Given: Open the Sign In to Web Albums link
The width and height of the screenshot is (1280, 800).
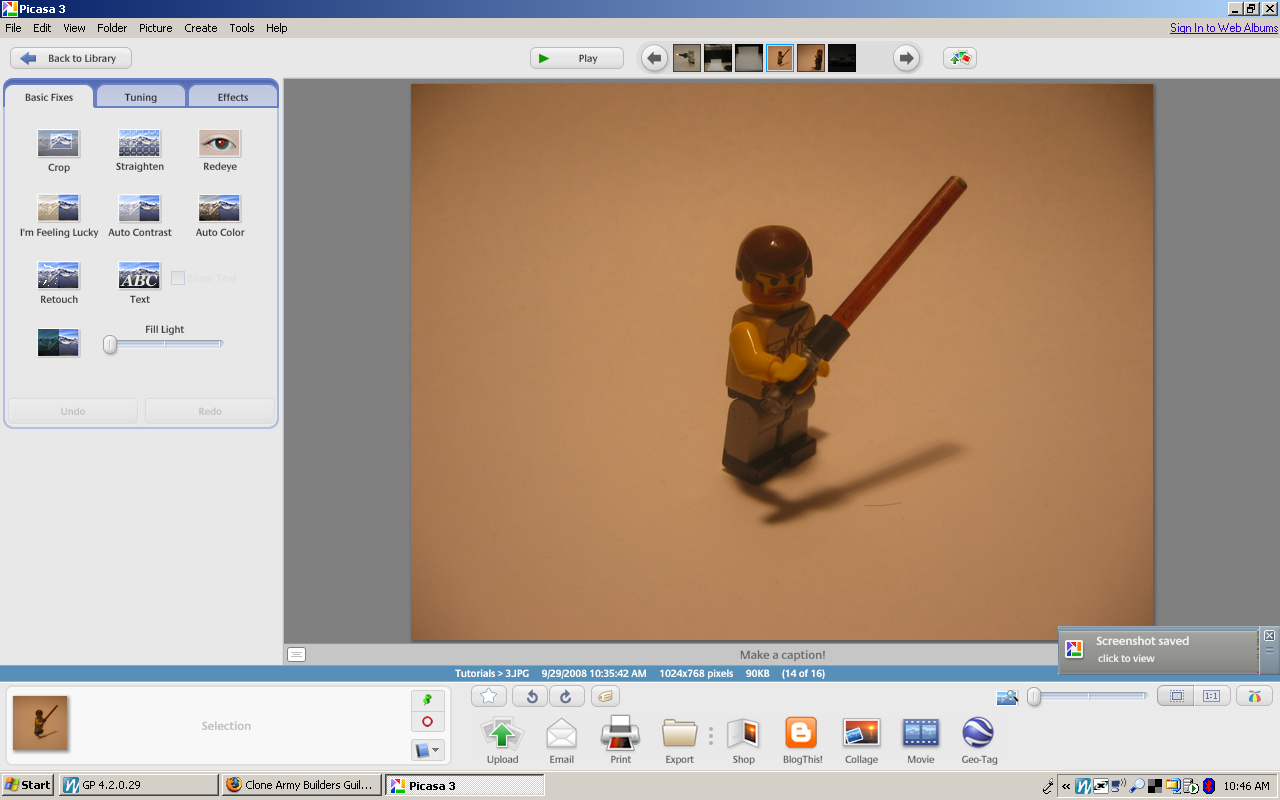Looking at the screenshot, I should click(x=1224, y=28).
